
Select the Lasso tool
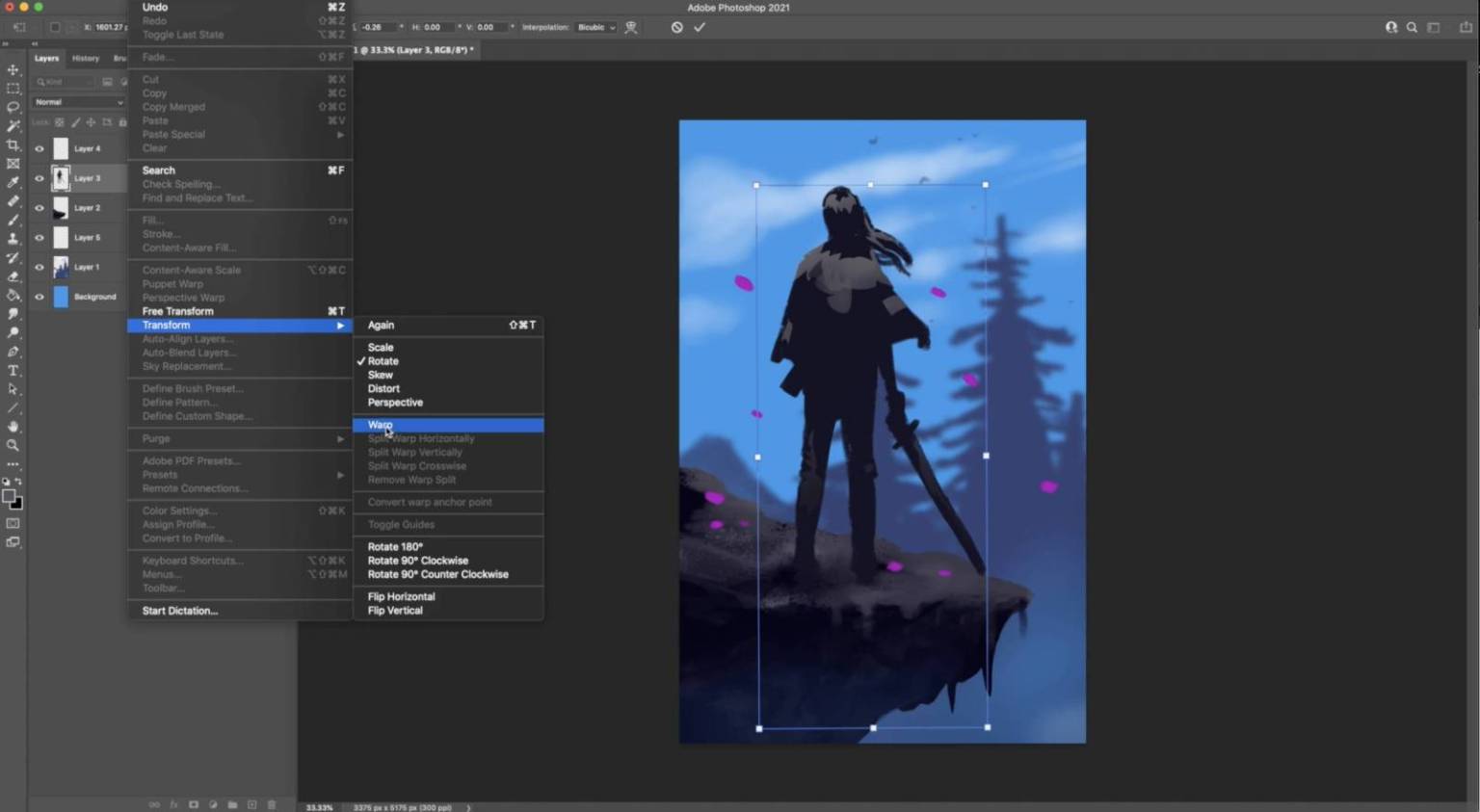(x=13, y=108)
